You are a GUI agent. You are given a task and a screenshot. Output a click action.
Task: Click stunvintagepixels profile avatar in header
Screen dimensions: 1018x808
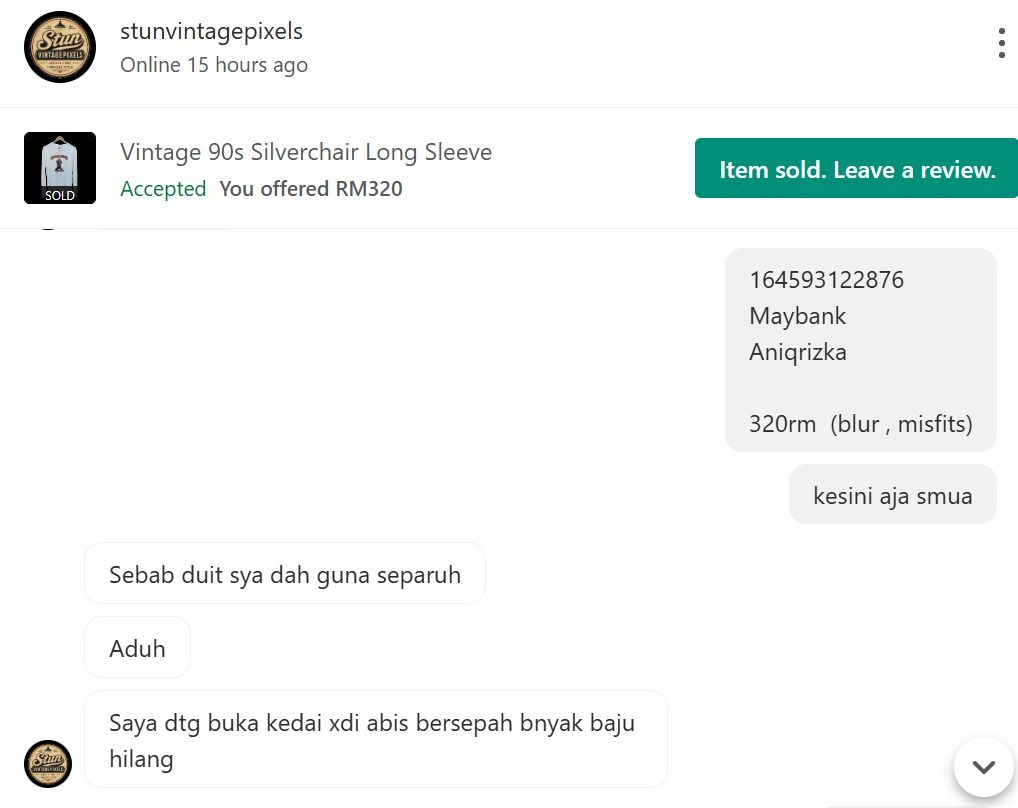pos(60,47)
